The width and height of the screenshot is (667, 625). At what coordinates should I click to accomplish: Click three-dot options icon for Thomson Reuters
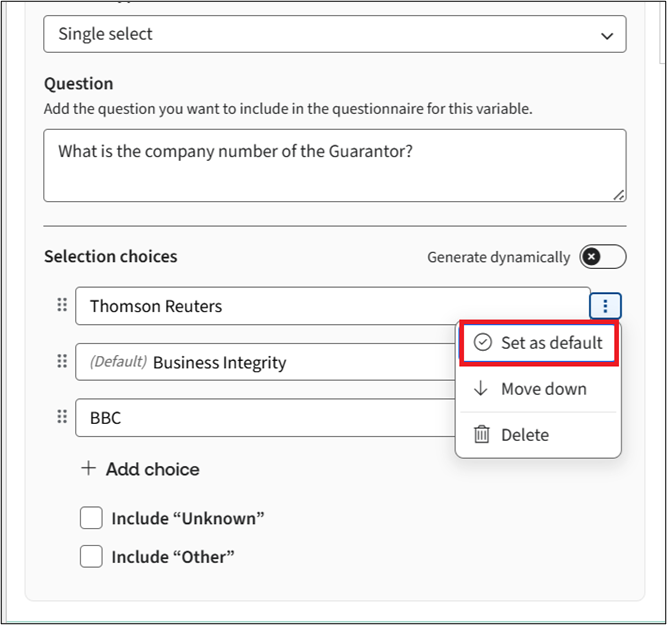pyautogui.click(x=606, y=306)
